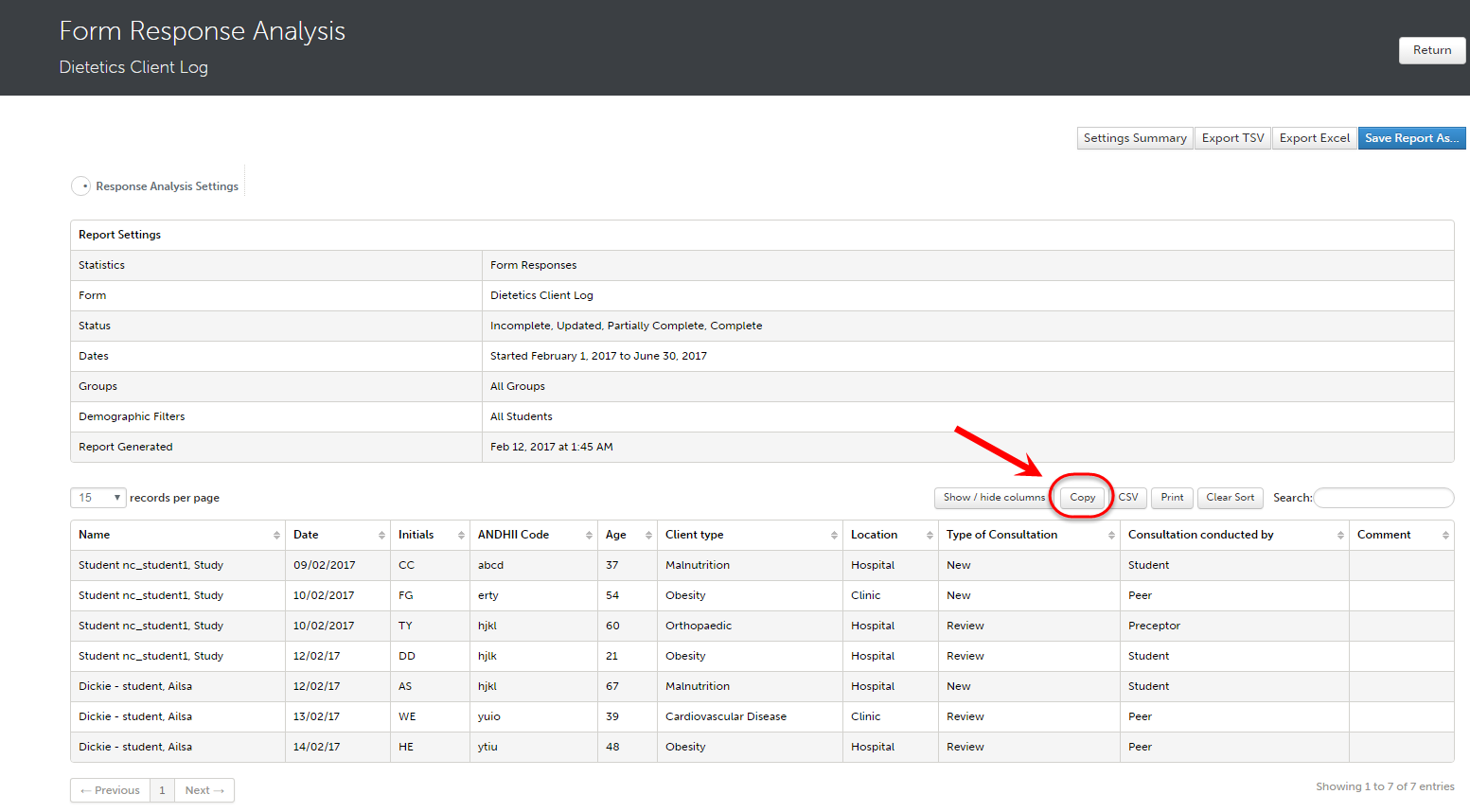The height and width of the screenshot is (812, 1470).
Task: Click 'Incomplete, Updated, Partially Complete, Complete' status
Action: point(627,326)
